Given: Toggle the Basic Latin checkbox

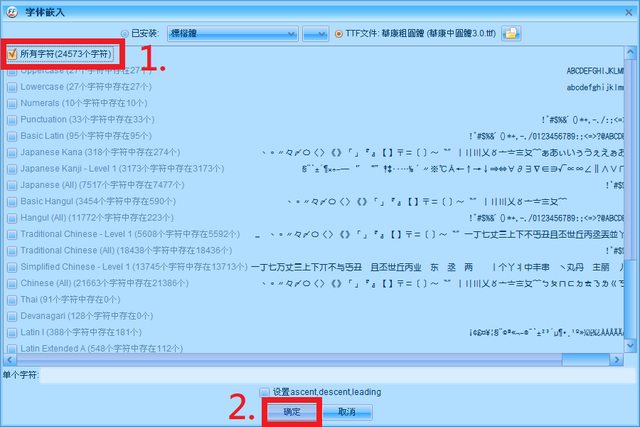Looking at the screenshot, I should [x=12, y=135].
